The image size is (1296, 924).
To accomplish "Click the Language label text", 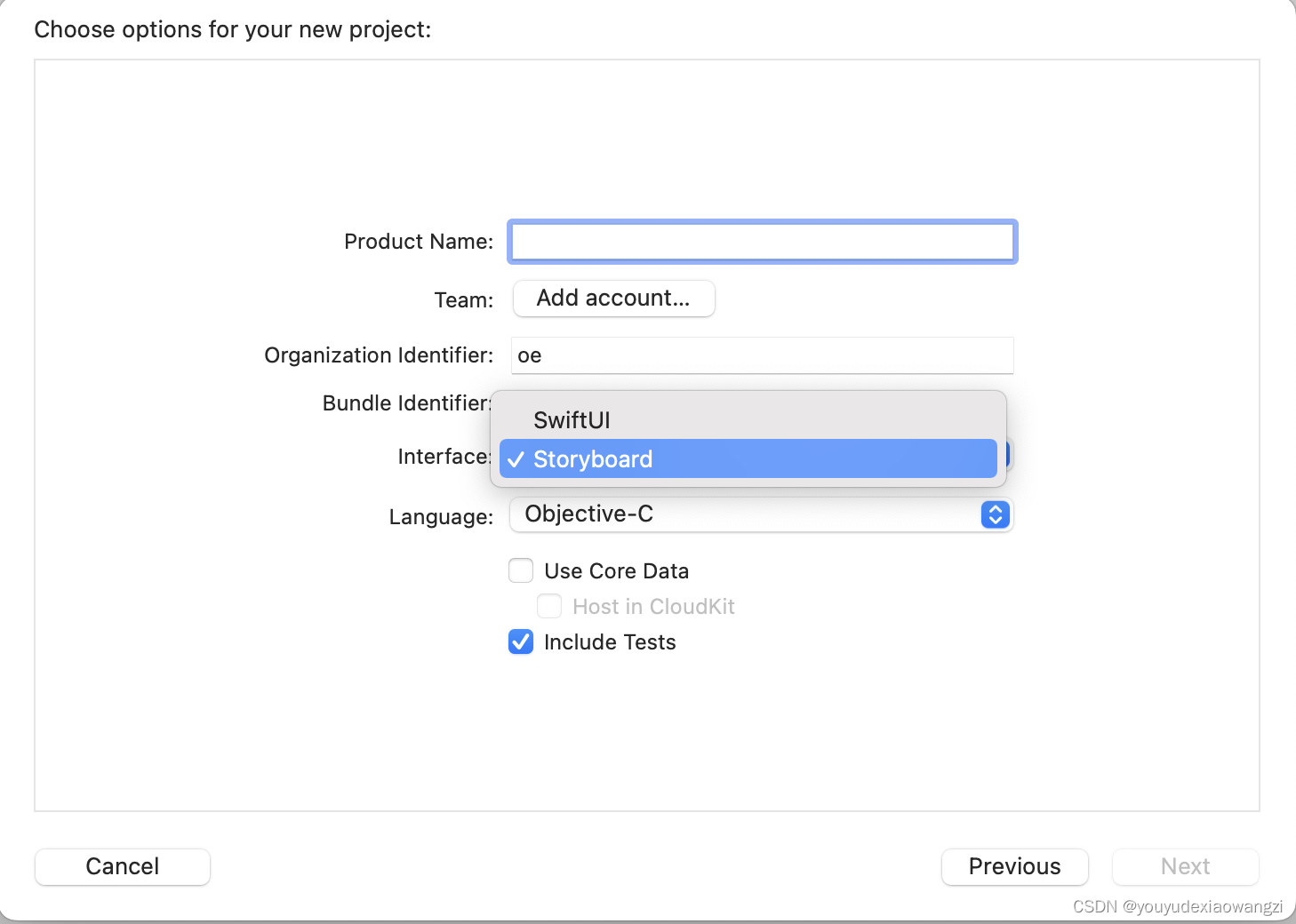I will [440, 517].
